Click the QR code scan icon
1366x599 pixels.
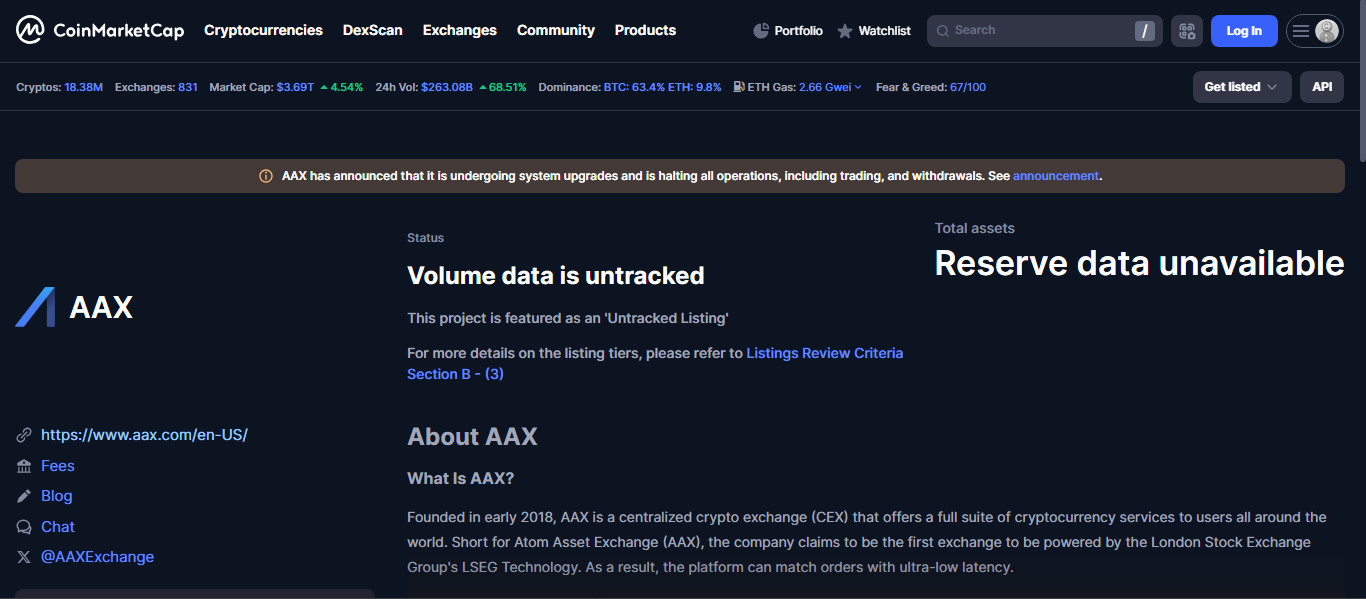(1187, 31)
